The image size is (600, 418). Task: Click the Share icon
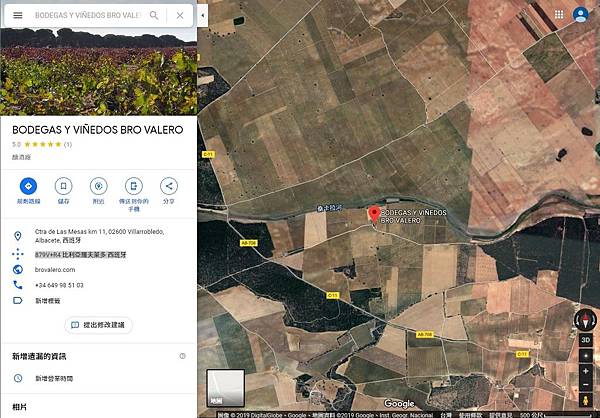pyautogui.click(x=169, y=186)
